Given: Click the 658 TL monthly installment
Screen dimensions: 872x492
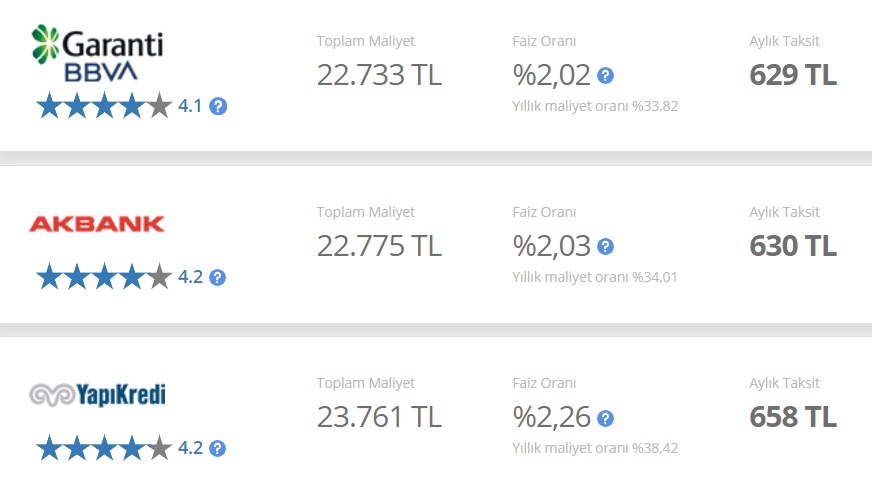Looking at the screenshot, I should [x=793, y=417].
